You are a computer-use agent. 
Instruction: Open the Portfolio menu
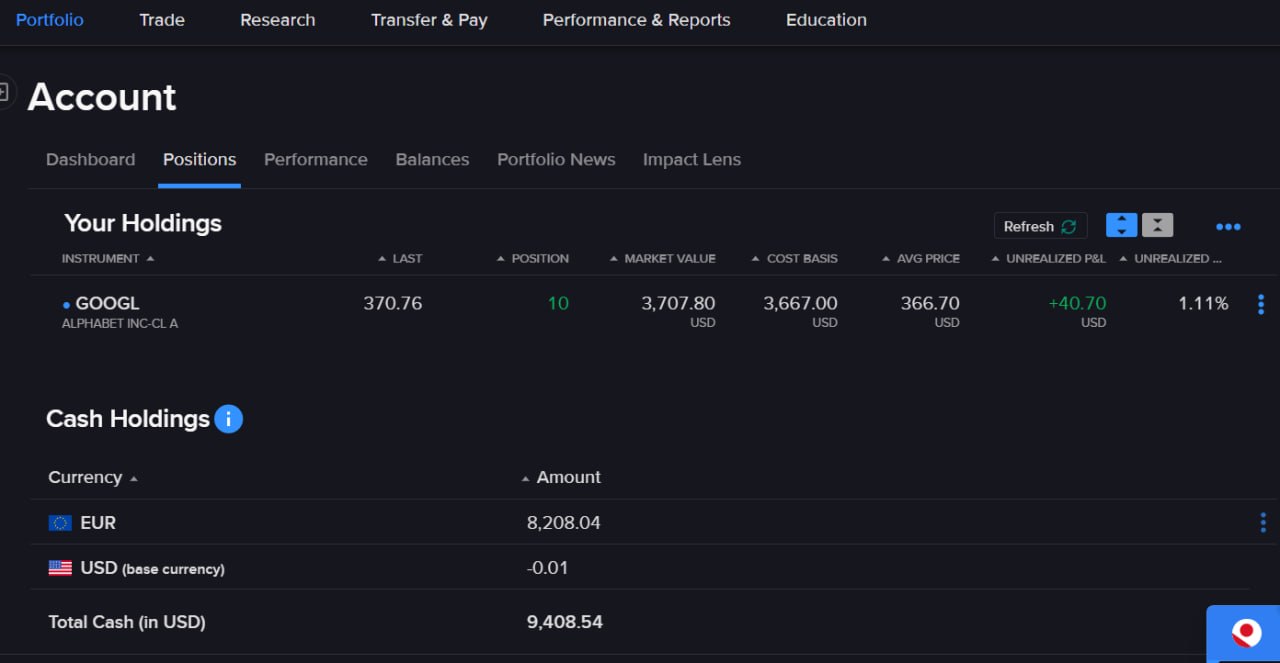pos(50,20)
